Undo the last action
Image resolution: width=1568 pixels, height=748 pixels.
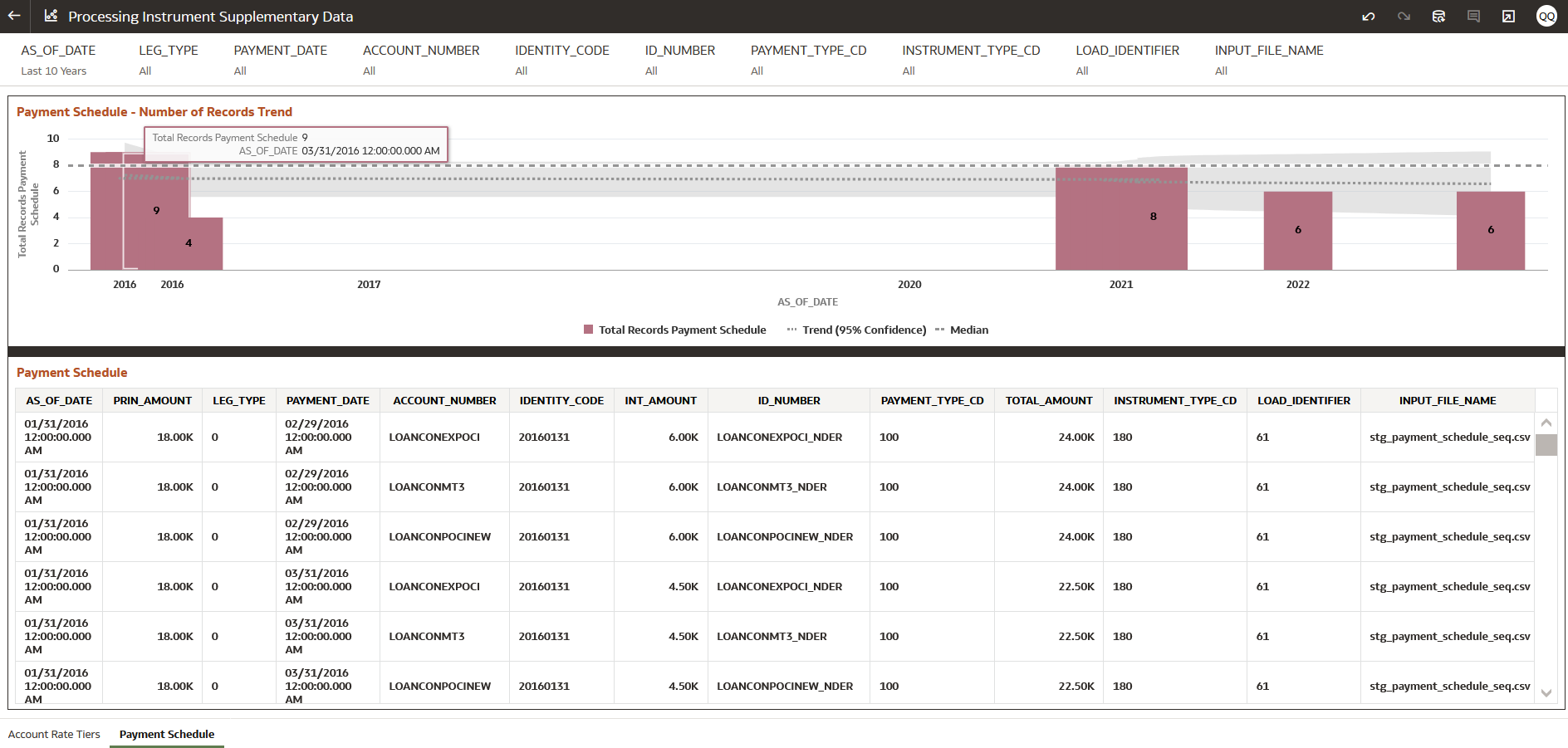[1368, 16]
